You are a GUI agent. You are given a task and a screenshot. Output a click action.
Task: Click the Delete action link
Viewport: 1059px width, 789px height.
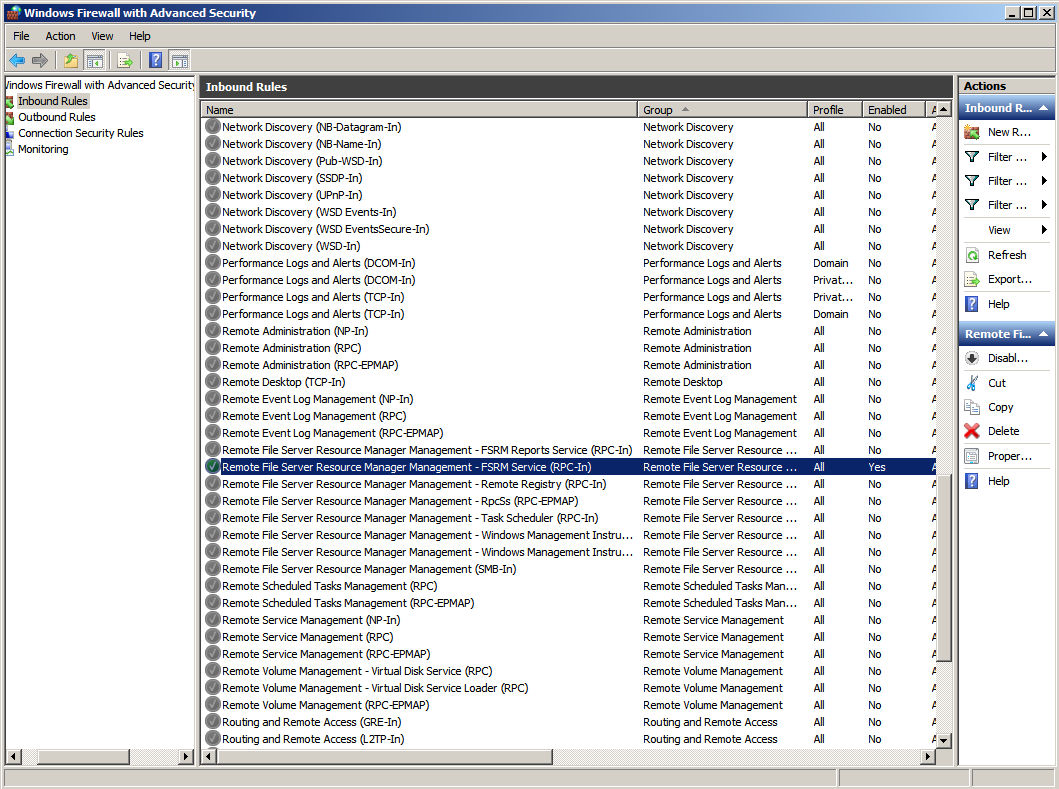[x=1004, y=431]
